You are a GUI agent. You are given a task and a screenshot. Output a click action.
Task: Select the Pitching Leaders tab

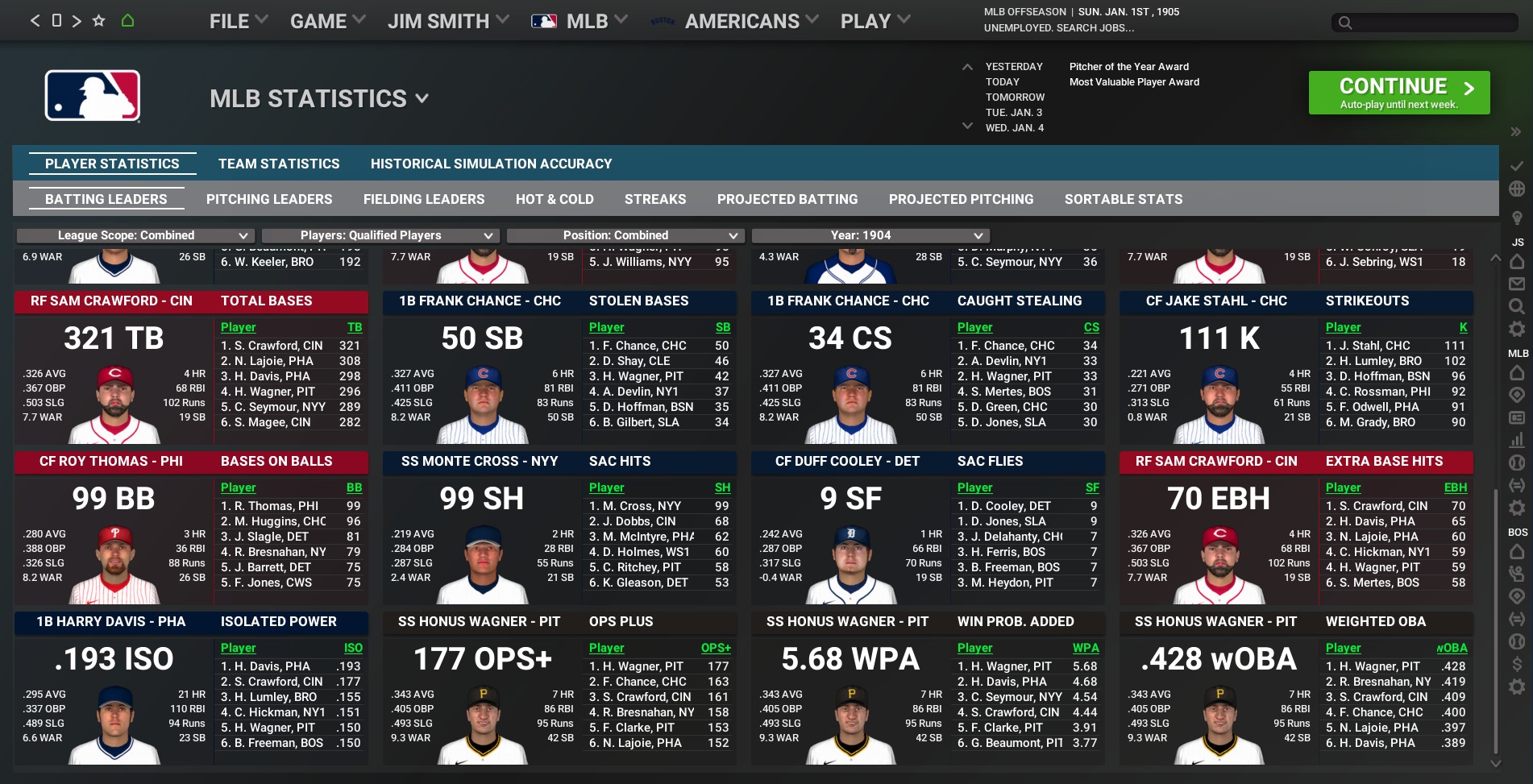pyautogui.click(x=269, y=199)
